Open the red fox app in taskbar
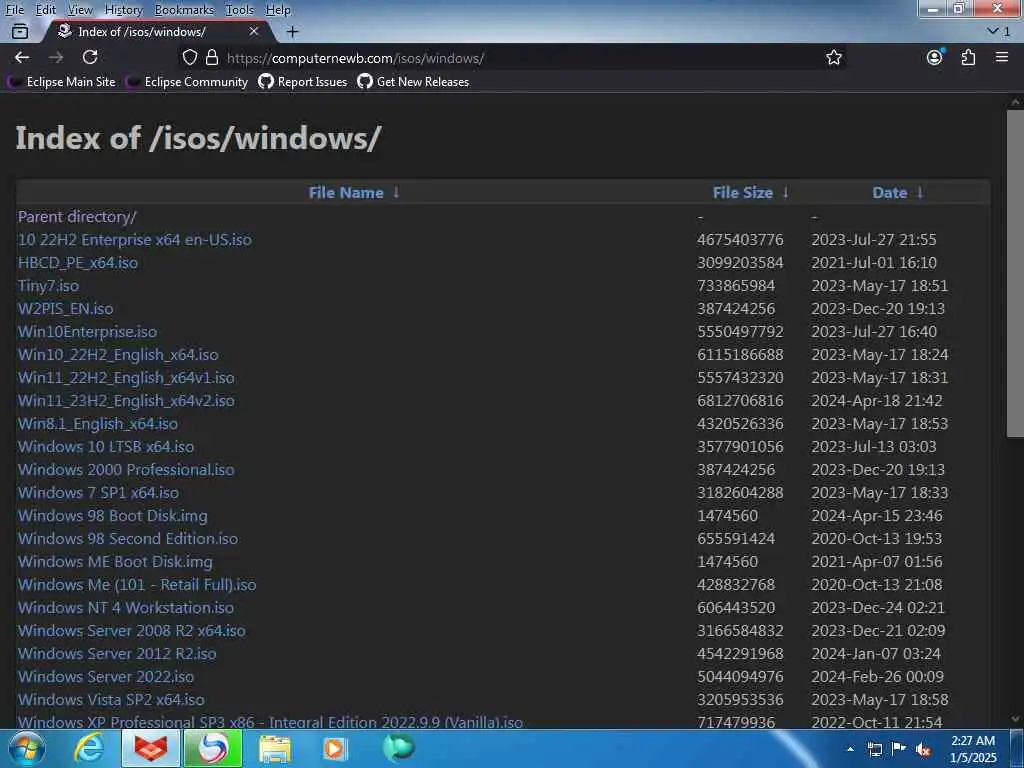This screenshot has width=1024, height=768. click(x=151, y=748)
